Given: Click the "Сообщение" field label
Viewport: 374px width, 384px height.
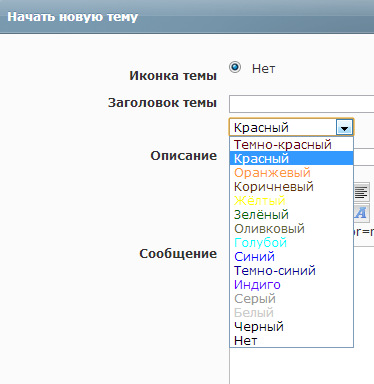Looking at the screenshot, I should 178,254.
